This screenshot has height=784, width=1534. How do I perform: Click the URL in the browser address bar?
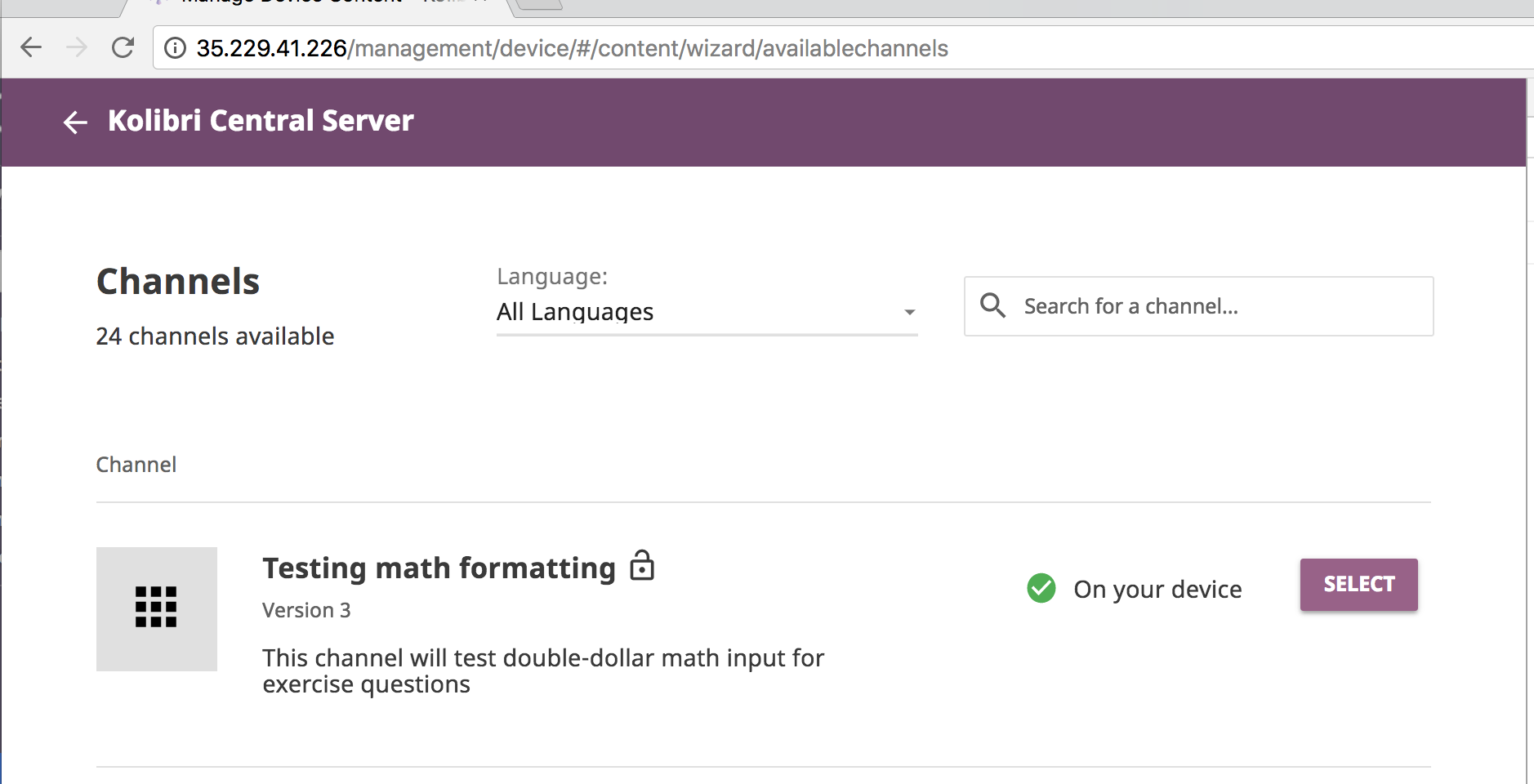pos(570,47)
